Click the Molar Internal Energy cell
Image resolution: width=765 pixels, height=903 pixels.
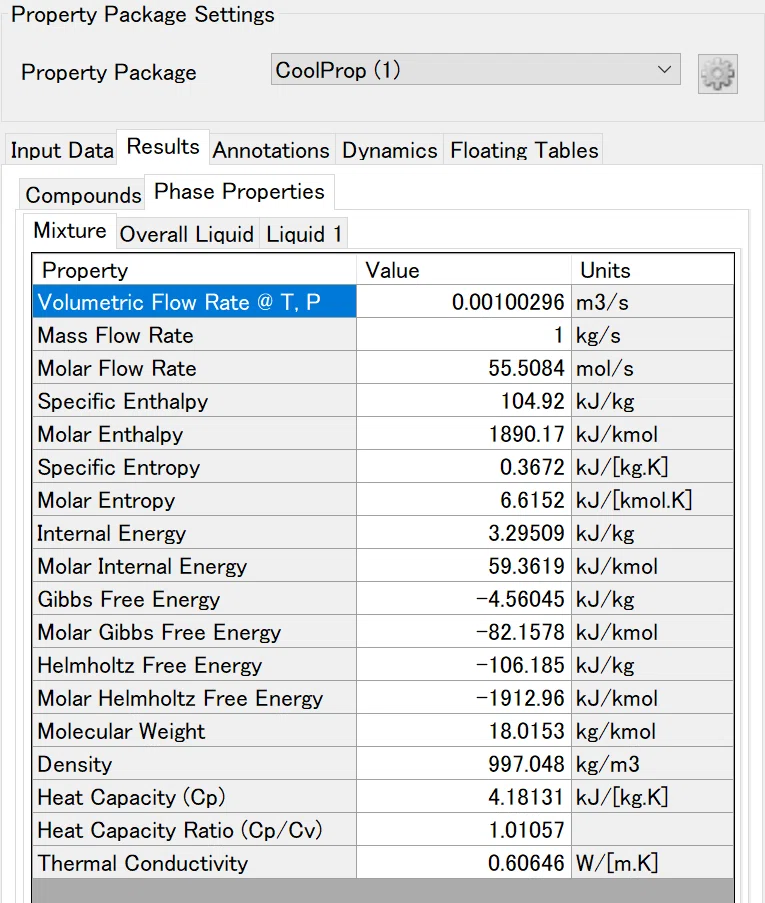tap(195, 566)
